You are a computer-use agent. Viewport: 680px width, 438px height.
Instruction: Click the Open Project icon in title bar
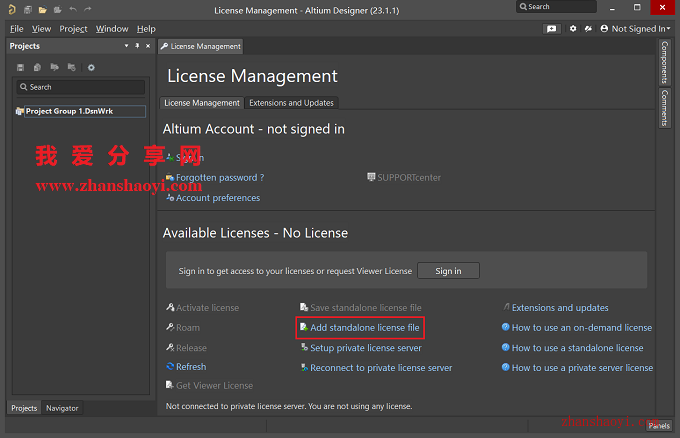(x=58, y=10)
